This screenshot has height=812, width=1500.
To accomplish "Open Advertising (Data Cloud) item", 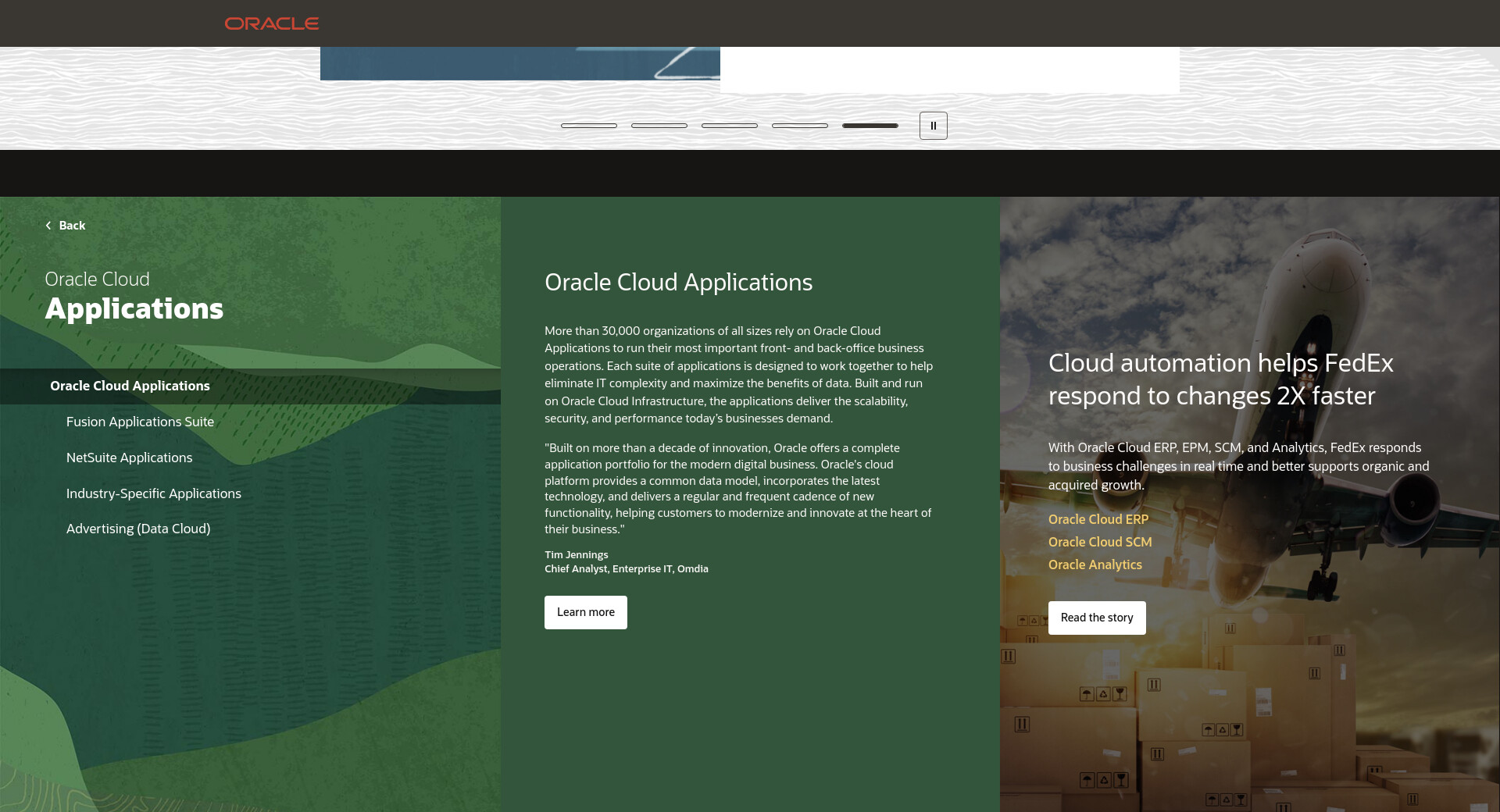I will point(138,529).
